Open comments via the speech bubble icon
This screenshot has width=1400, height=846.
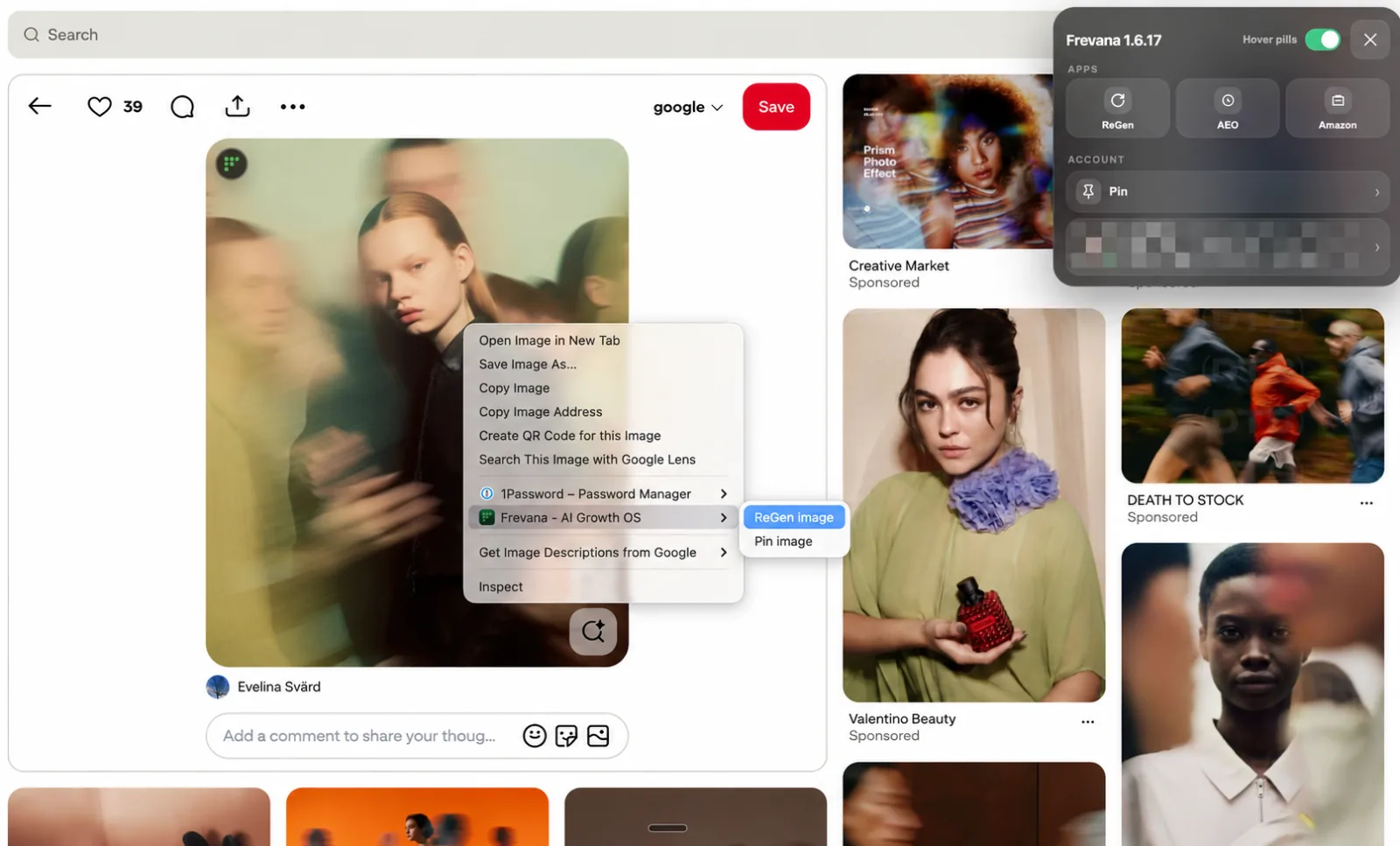(x=182, y=107)
